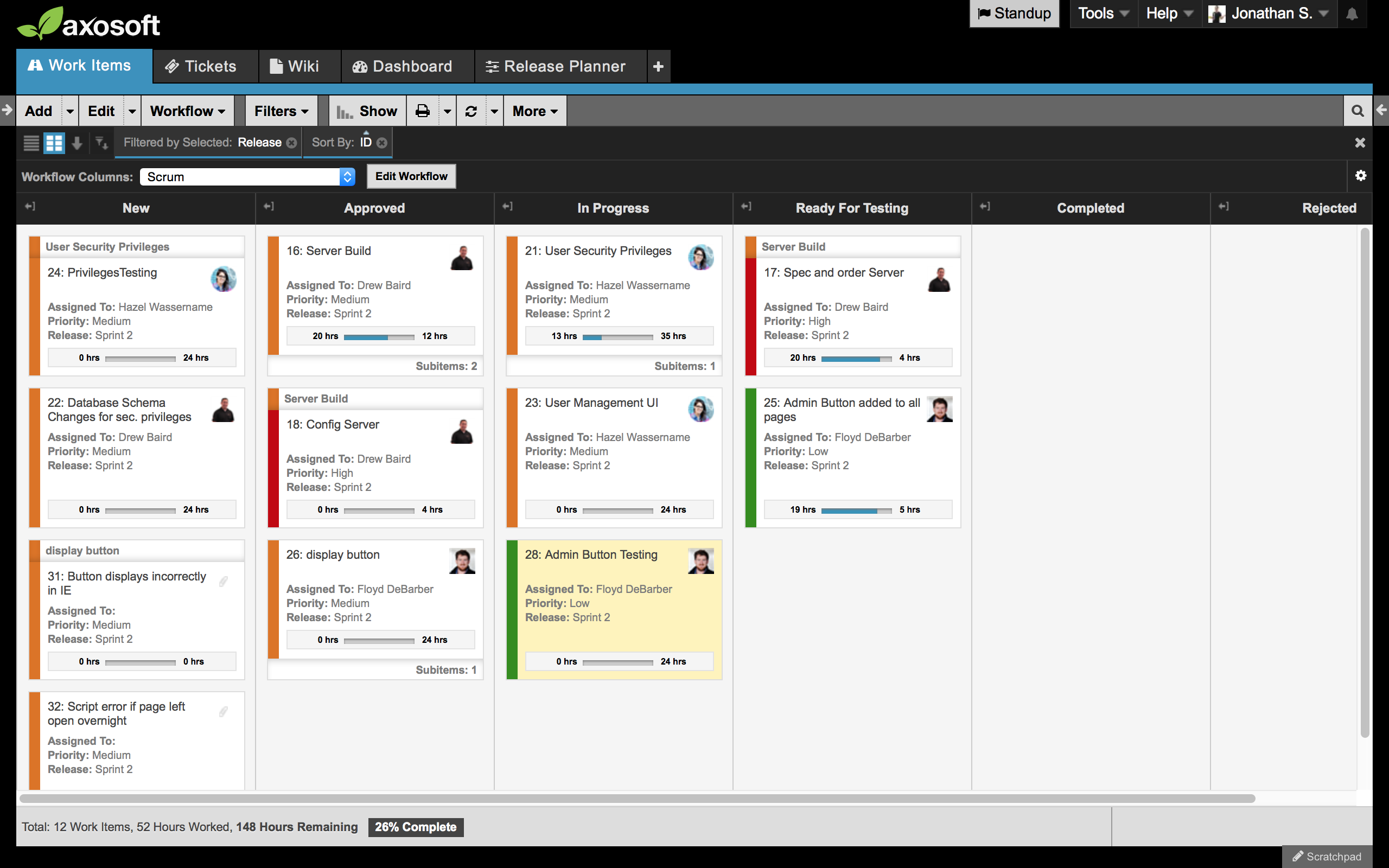
Task: Switch to list view layout
Action: (x=31, y=143)
